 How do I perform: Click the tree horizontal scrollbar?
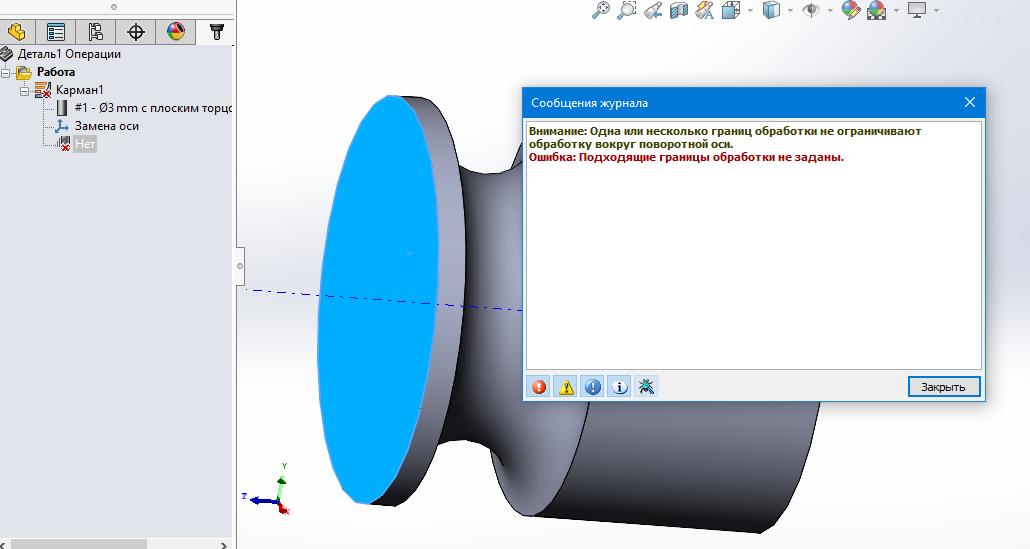coord(79,544)
